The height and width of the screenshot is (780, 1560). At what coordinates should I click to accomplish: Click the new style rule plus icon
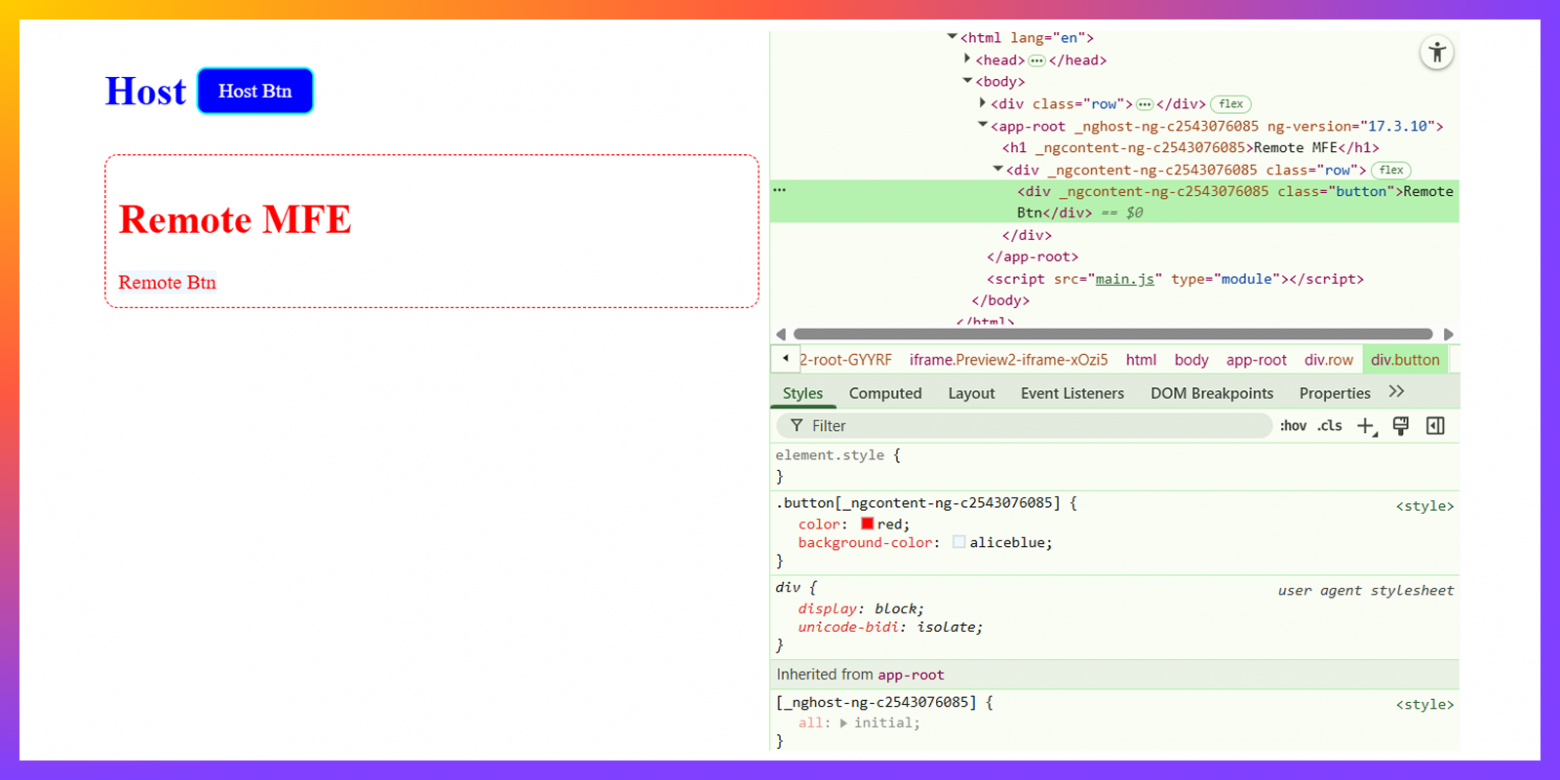1365,426
